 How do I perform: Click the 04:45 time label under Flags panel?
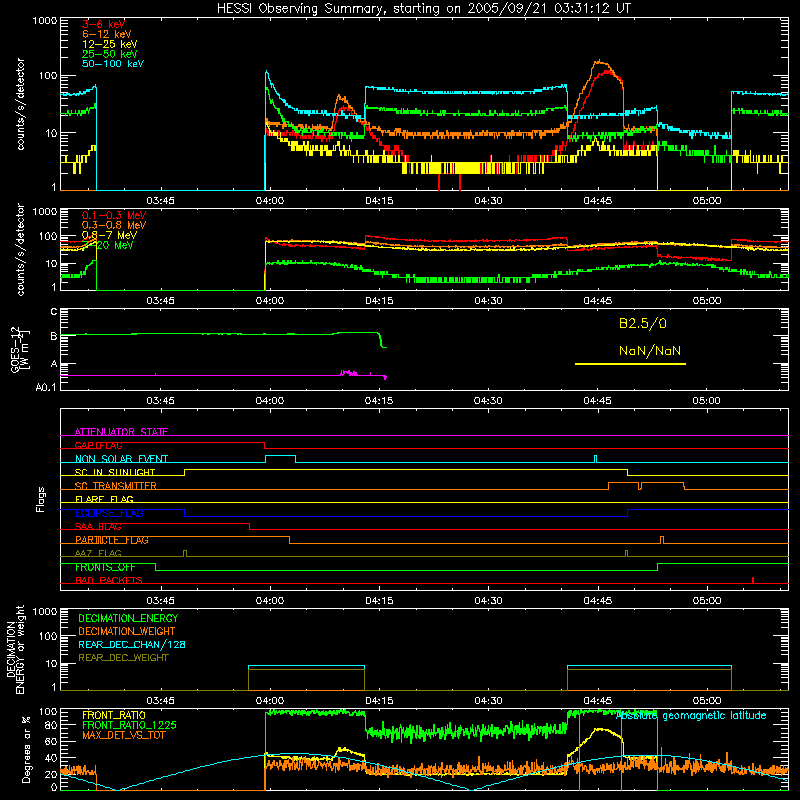click(x=597, y=601)
